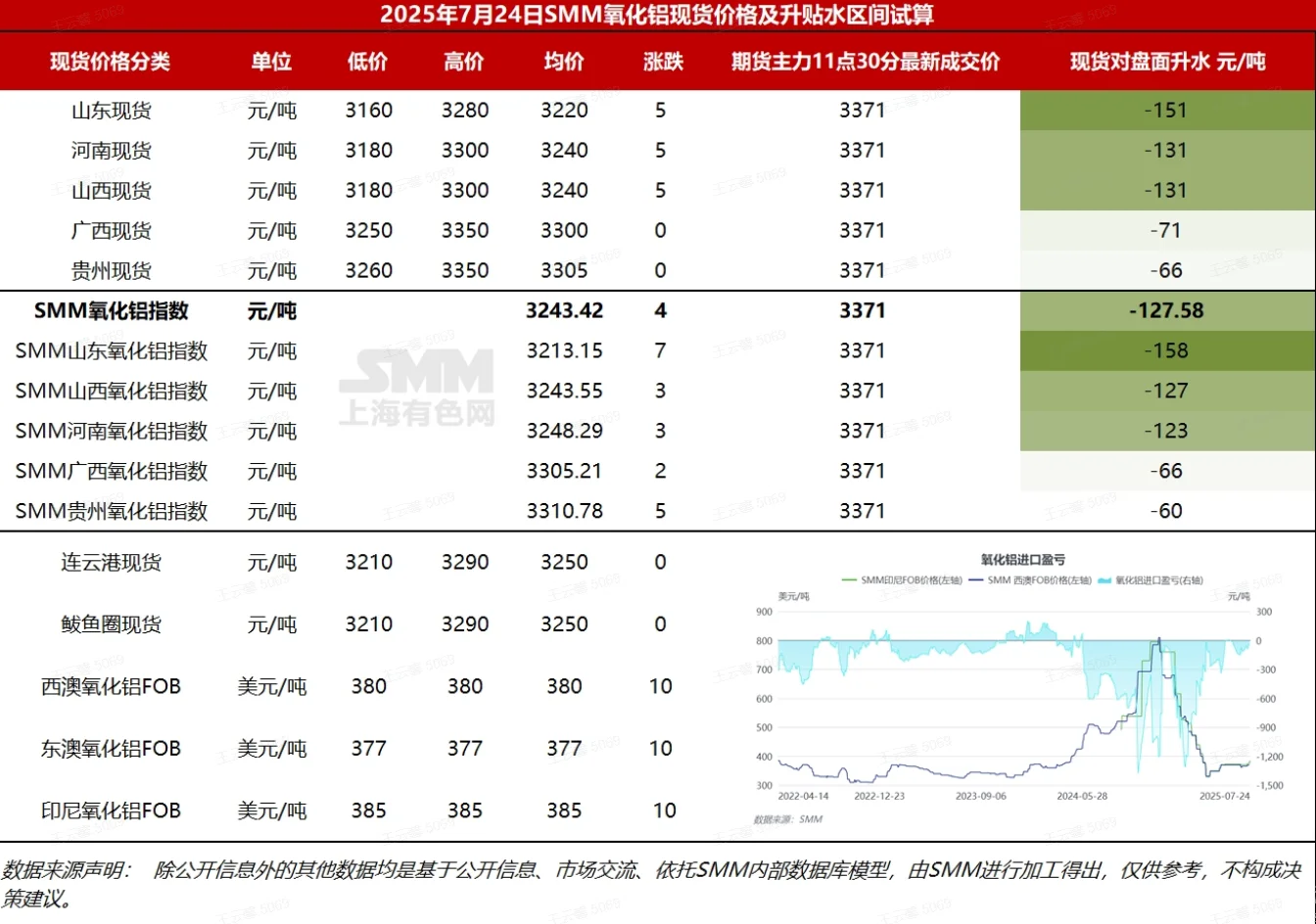1316x924 pixels.
Task: Select the '山东现货' row label
Action: tap(112, 111)
